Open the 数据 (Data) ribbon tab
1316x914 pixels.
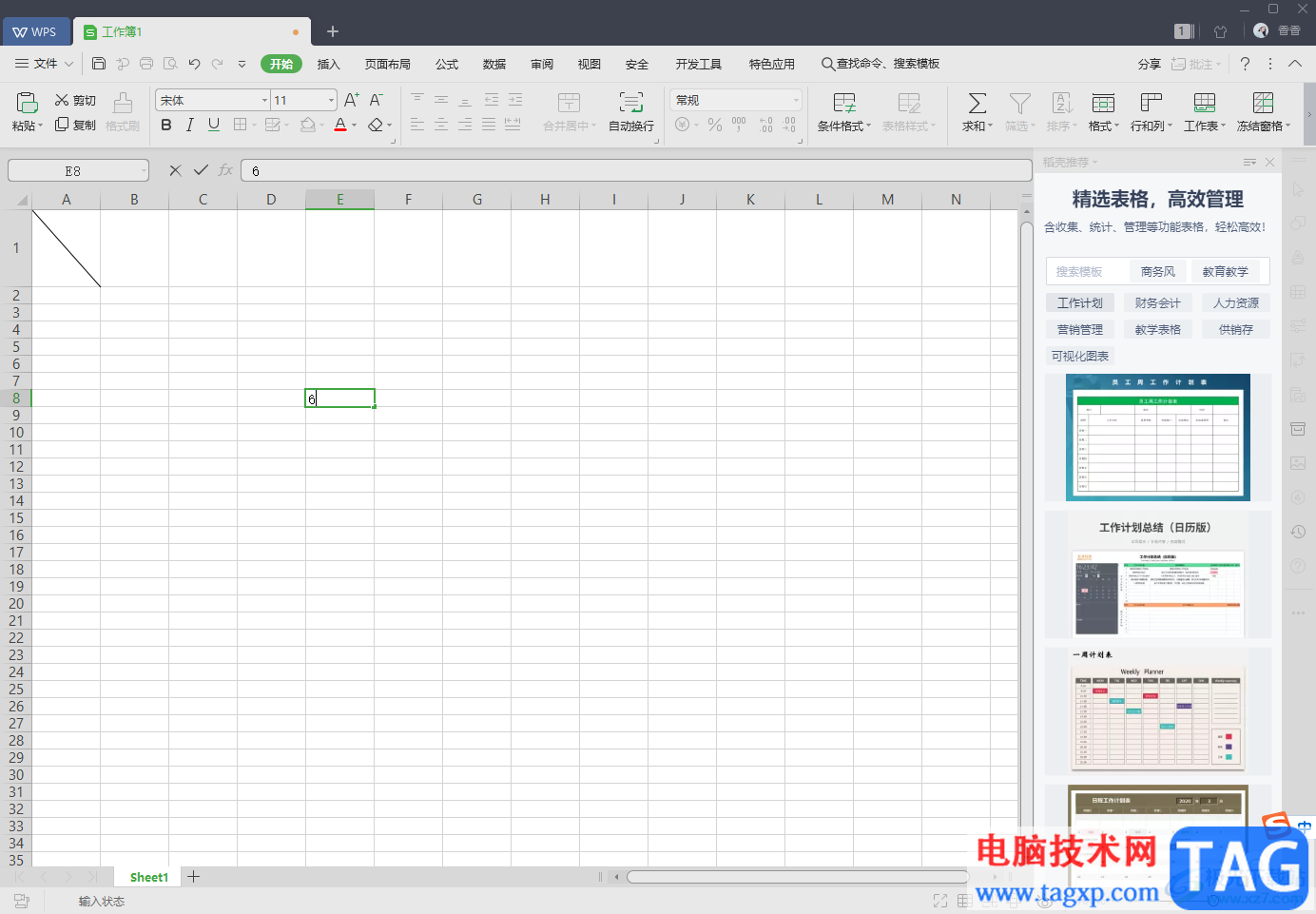point(494,64)
